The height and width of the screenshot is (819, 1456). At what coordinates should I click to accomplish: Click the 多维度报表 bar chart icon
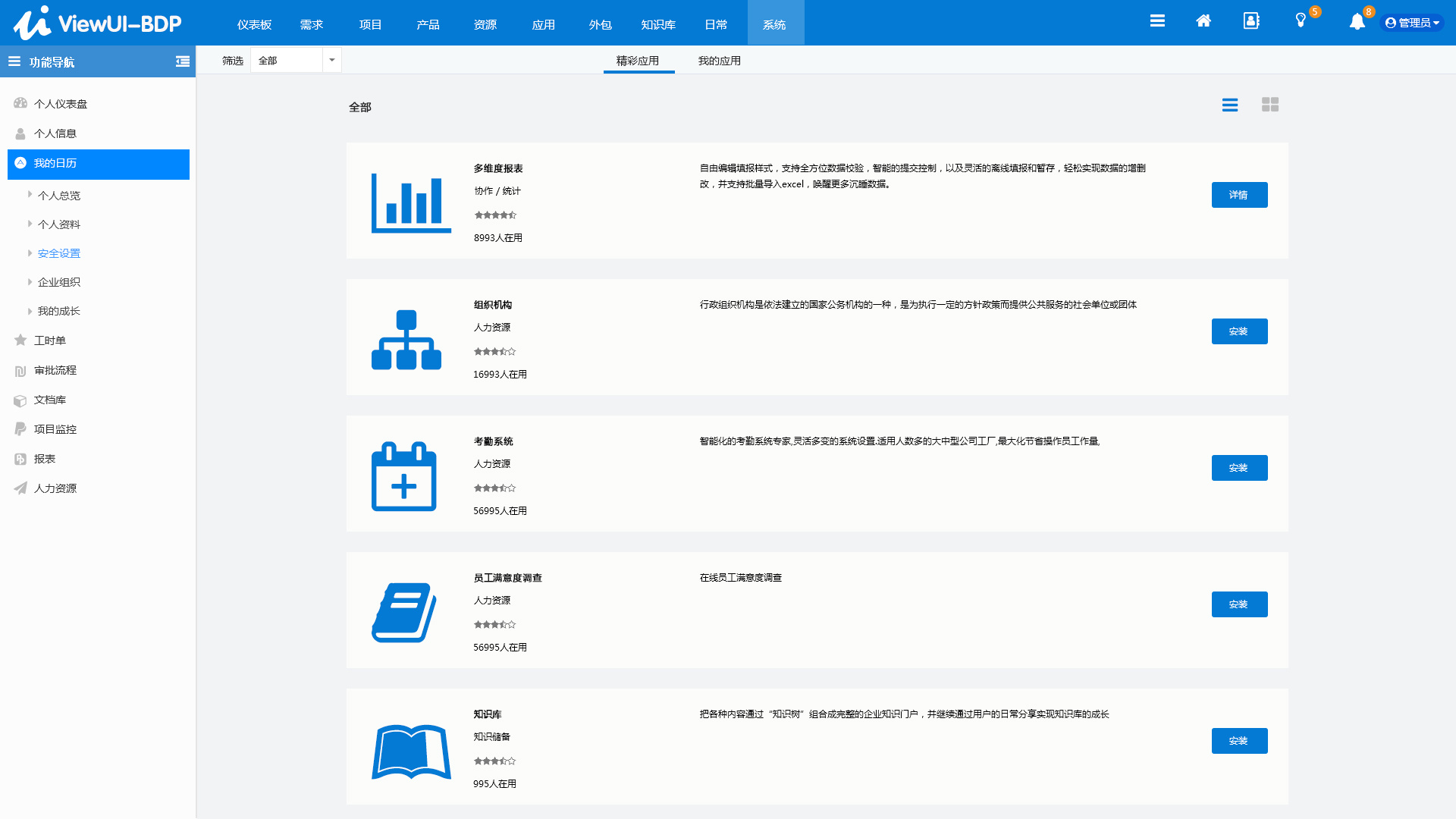[x=411, y=202]
